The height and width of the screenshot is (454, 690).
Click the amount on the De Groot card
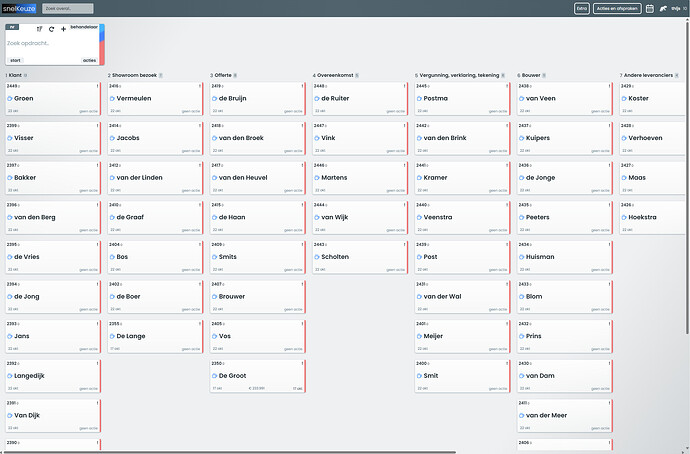pyautogui.click(x=257, y=388)
